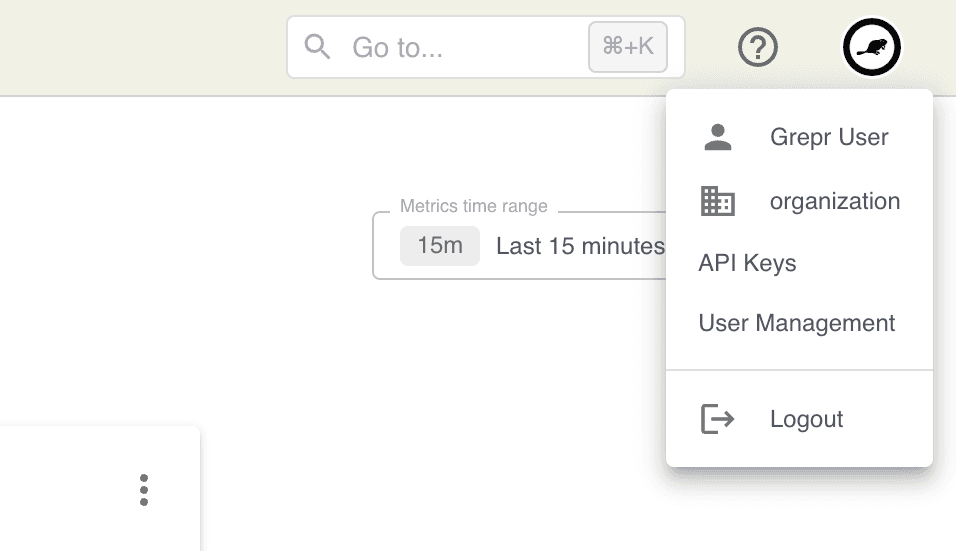
Task: Click the logout arrow icon
Action: [718, 419]
